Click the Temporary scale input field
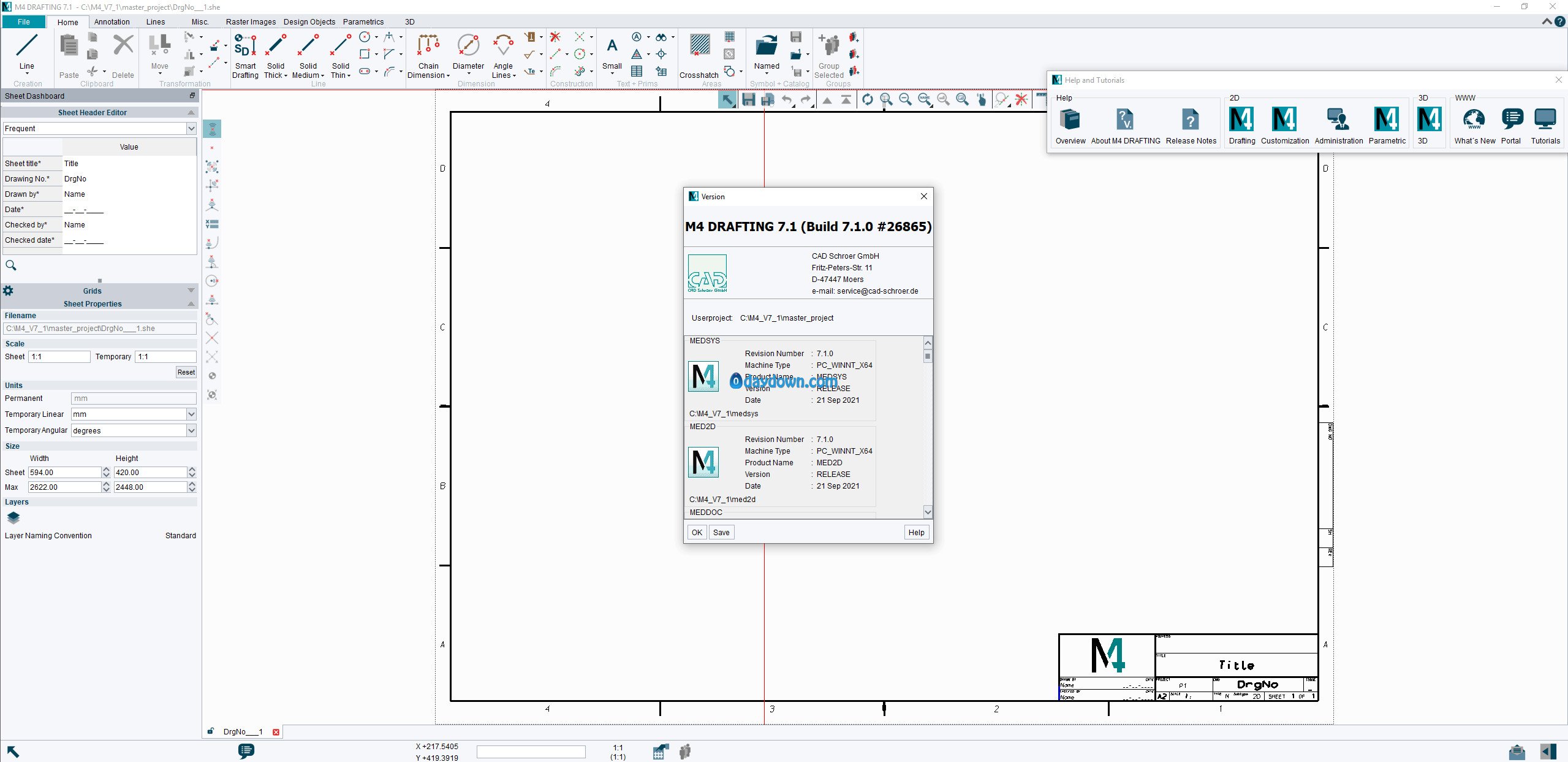The width and height of the screenshot is (1568, 762). 166,356
